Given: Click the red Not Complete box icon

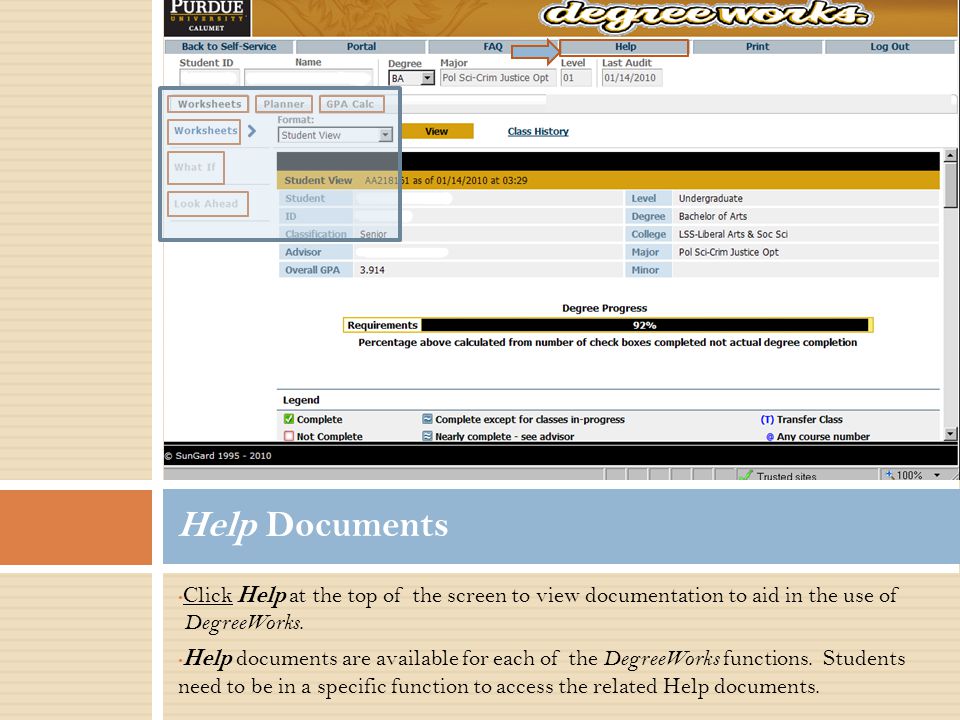Looking at the screenshot, I should pyautogui.click(x=289, y=436).
